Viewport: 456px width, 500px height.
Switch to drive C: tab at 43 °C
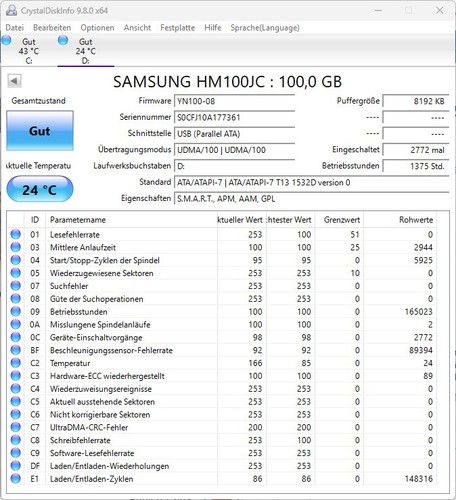point(28,51)
